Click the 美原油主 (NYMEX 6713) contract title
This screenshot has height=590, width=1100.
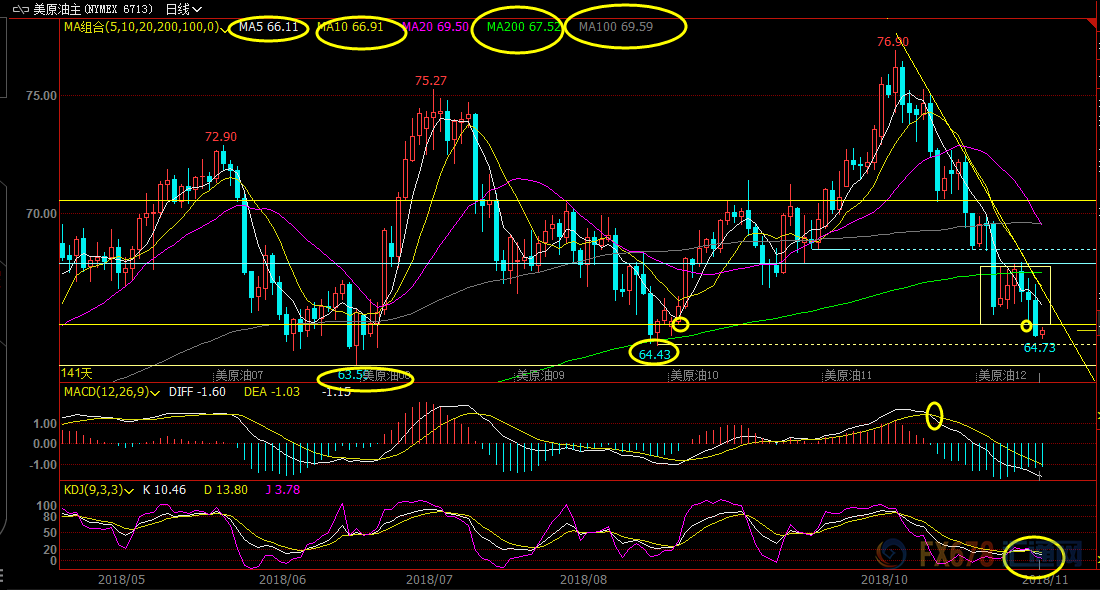(x=92, y=9)
